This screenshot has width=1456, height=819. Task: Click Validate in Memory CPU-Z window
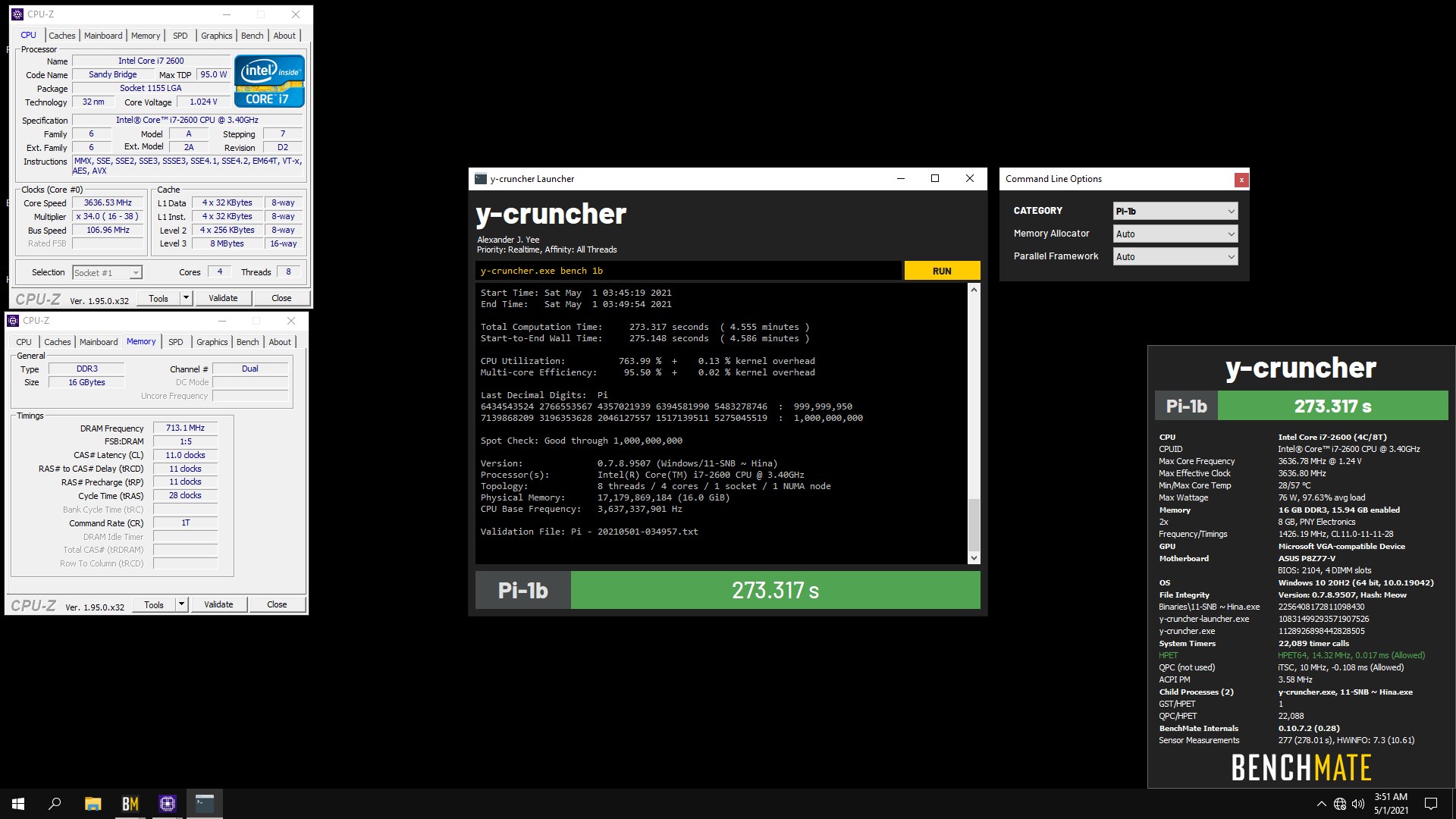tap(218, 605)
